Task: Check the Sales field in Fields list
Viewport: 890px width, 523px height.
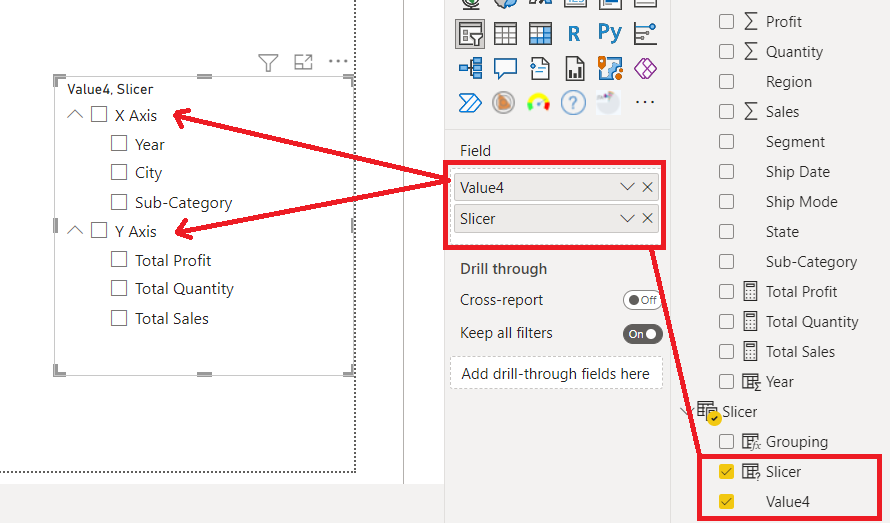Action: tap(727, 111)
